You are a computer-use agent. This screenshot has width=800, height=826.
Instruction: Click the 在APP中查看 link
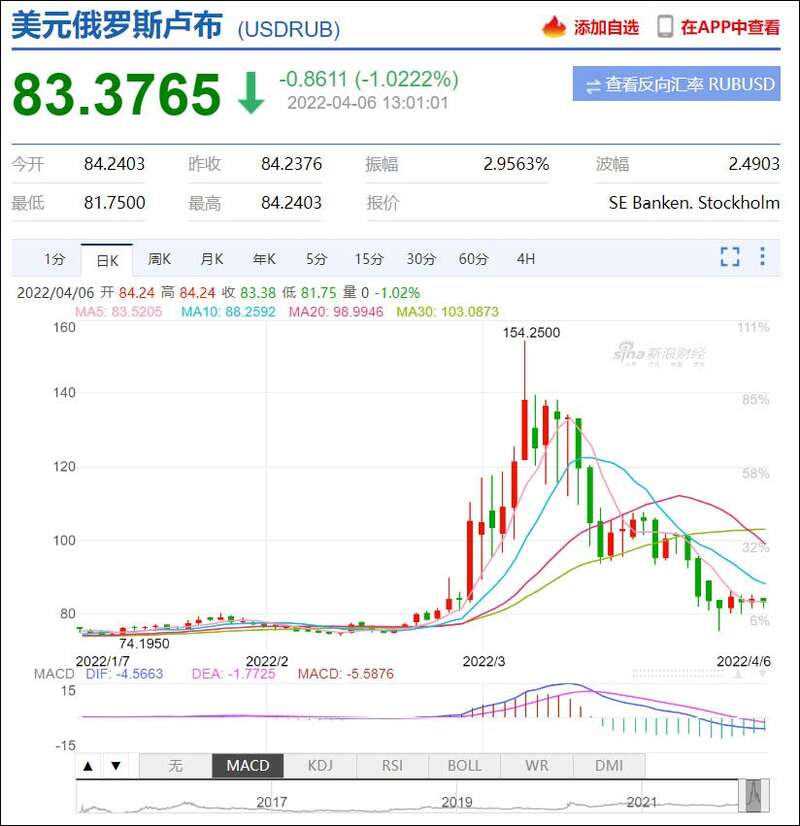(x=730, y=27)
